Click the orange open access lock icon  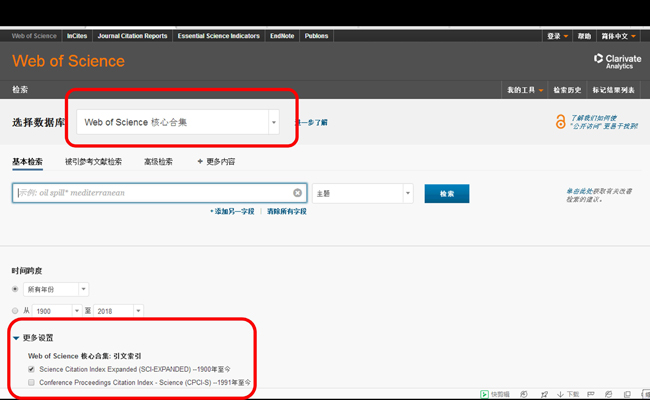pyautogui.click(x=560, y=122)
